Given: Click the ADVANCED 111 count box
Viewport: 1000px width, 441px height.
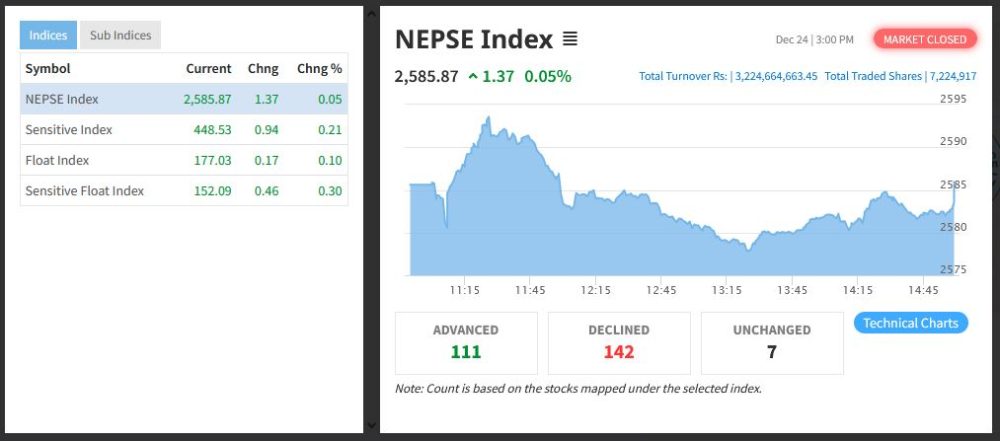Looking at the screenshot, I should [466, 342].
